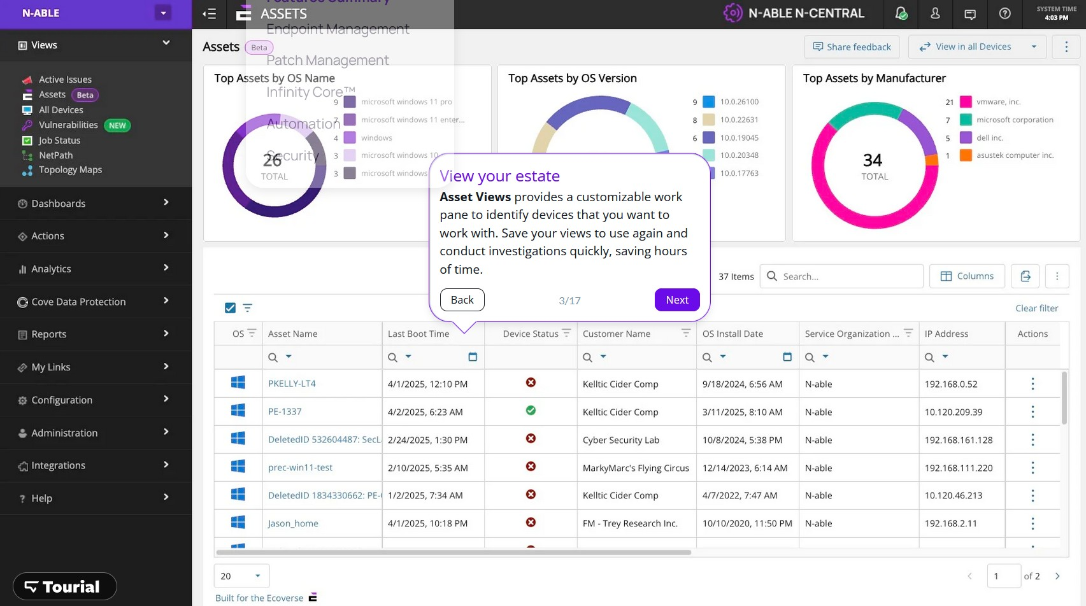Open actions menu for PE-1337 row
The image size is (1086, 606).
point(1033,411)
